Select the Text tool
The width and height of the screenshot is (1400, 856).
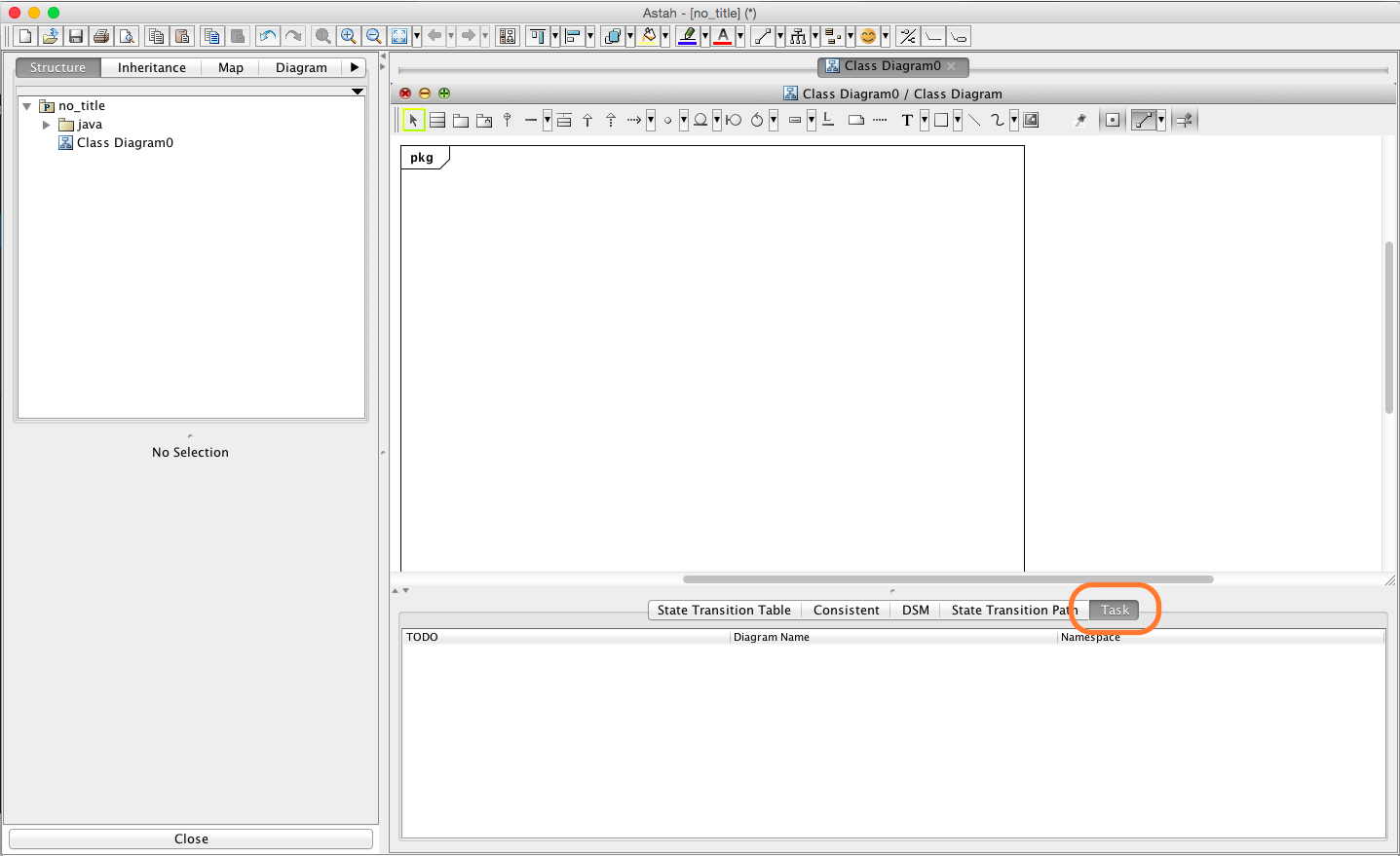point(907,120)
